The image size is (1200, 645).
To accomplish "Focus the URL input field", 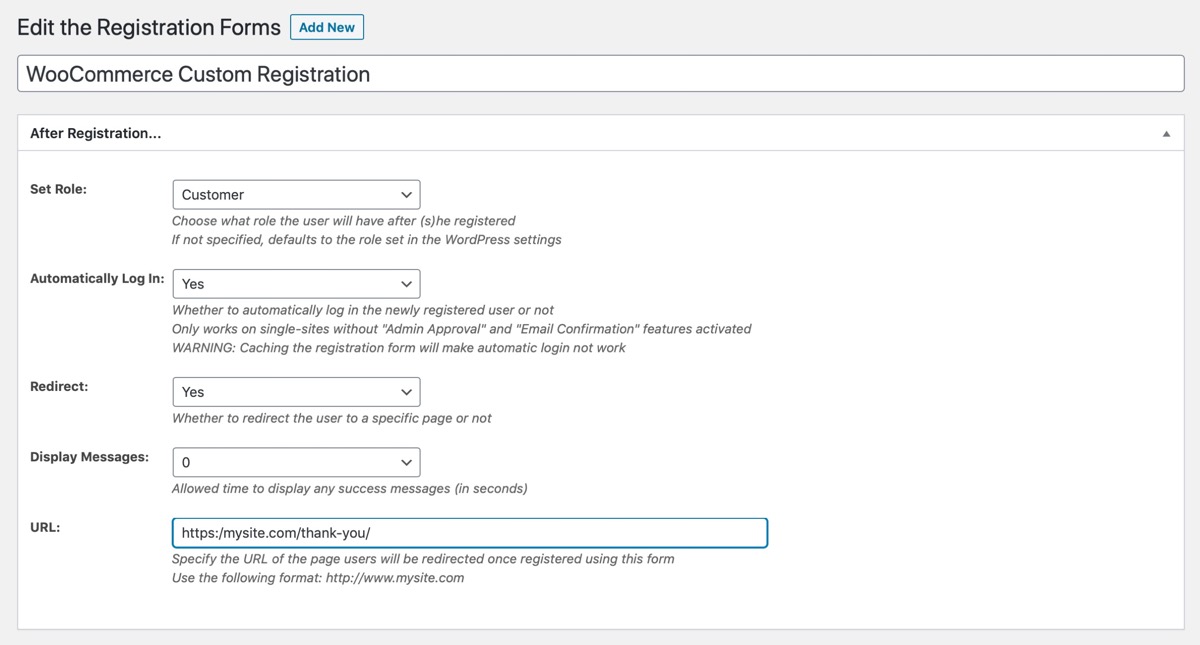I will (x=470, y=533).
